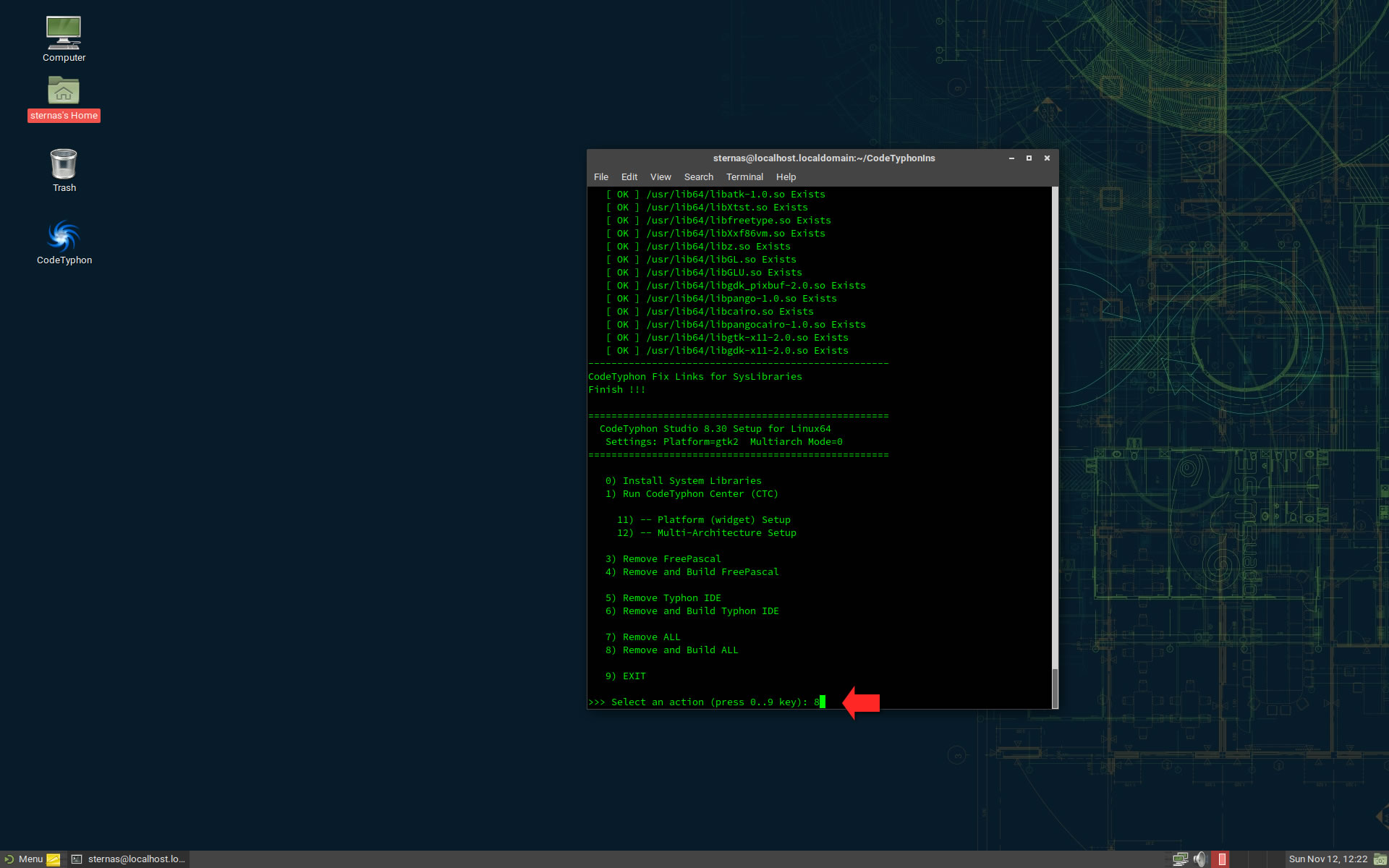This screenshot has height=868, width=1389.
Task: Click the 'Finish !!!' line
Action: click(x=617, y=390)
